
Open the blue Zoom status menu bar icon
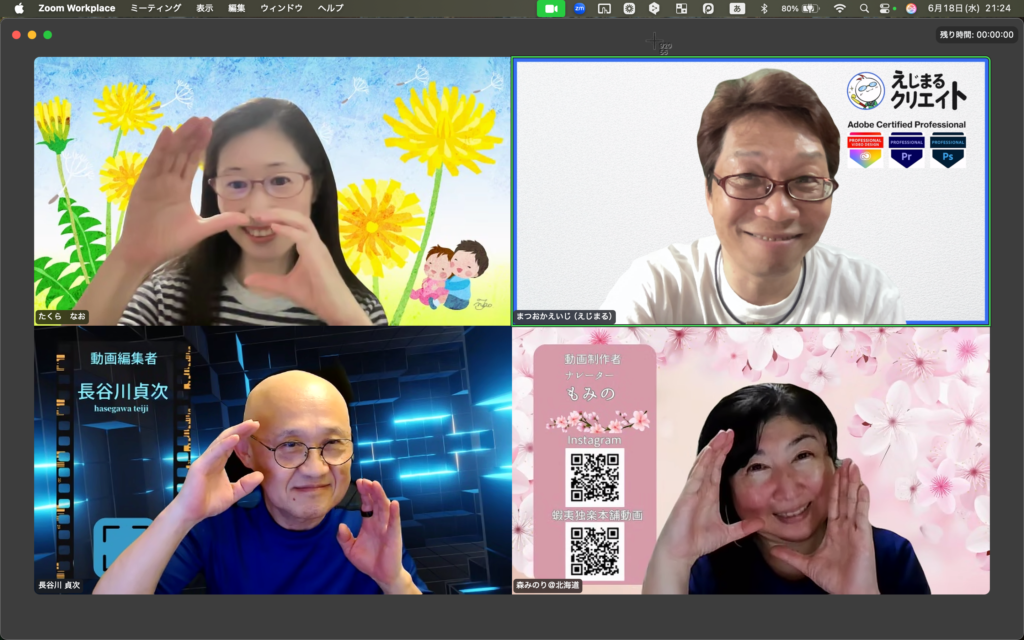pos(579,8)
